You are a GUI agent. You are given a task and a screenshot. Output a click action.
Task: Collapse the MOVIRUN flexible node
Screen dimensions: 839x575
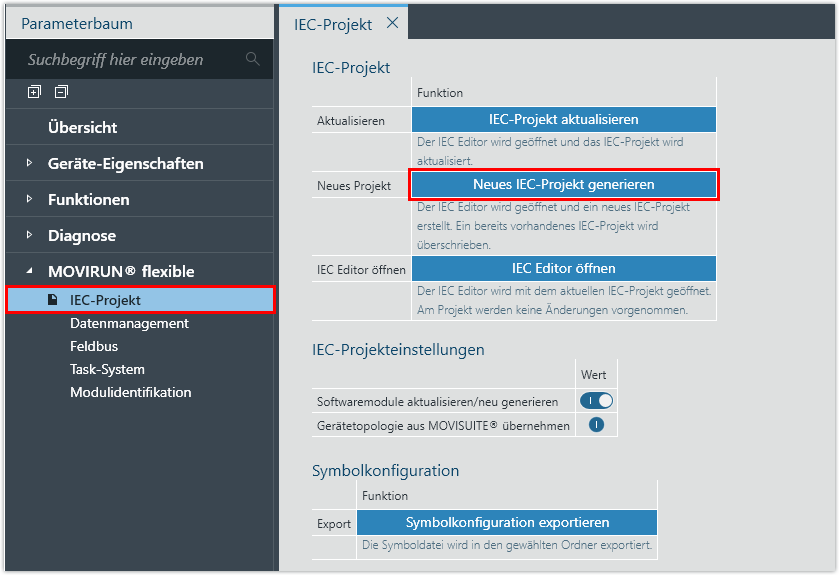pyautogui.click(x=29, y=271)
